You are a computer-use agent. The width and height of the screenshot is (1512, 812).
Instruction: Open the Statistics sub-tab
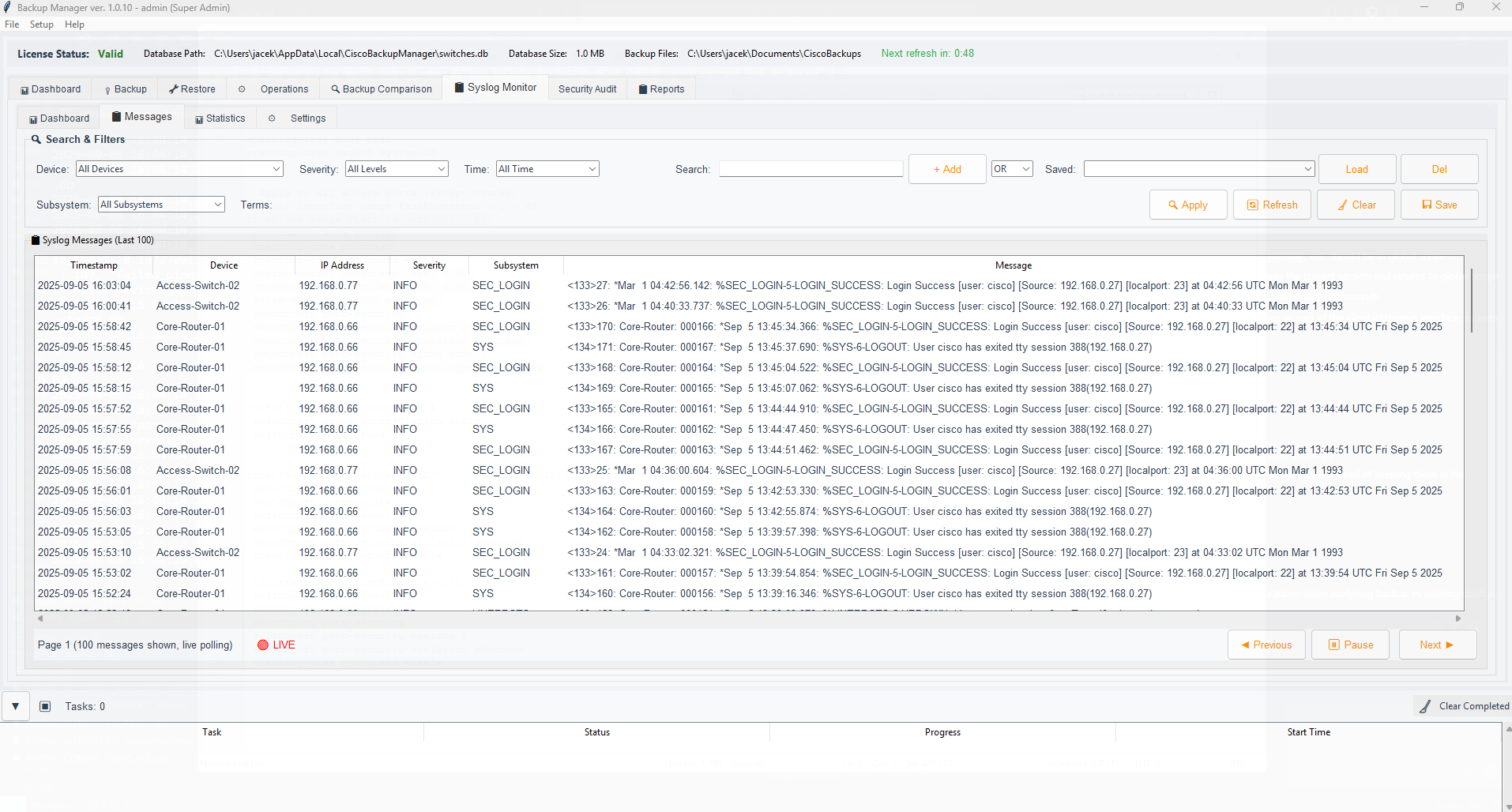[x=220, y=118]
